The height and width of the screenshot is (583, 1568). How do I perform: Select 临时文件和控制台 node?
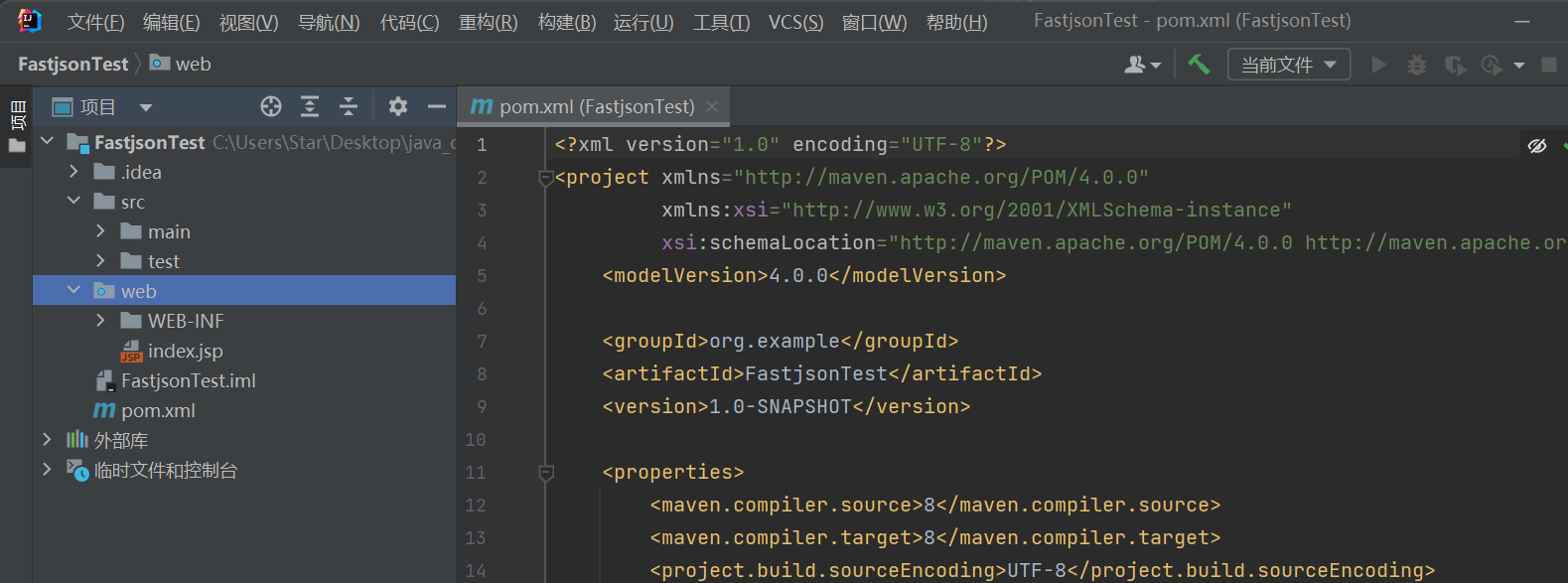point(165,470)
